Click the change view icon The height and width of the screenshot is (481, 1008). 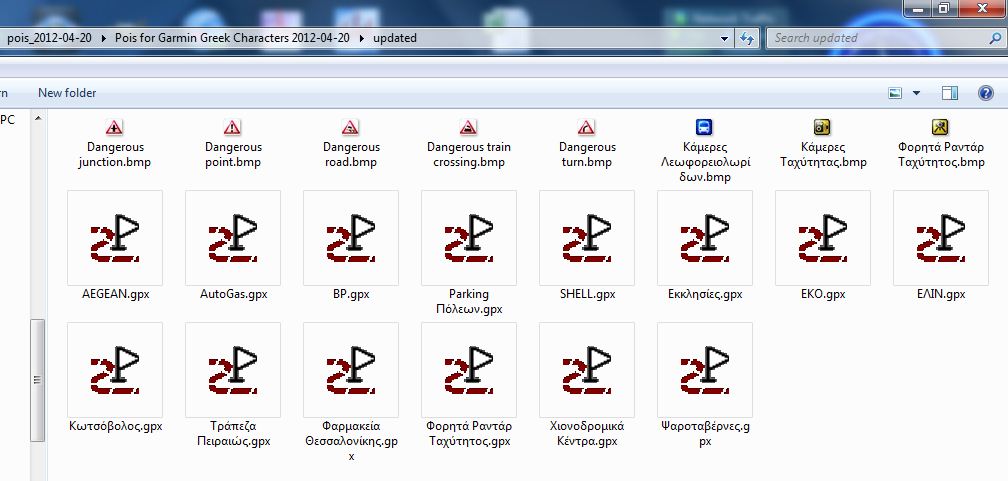click(896, 93)
